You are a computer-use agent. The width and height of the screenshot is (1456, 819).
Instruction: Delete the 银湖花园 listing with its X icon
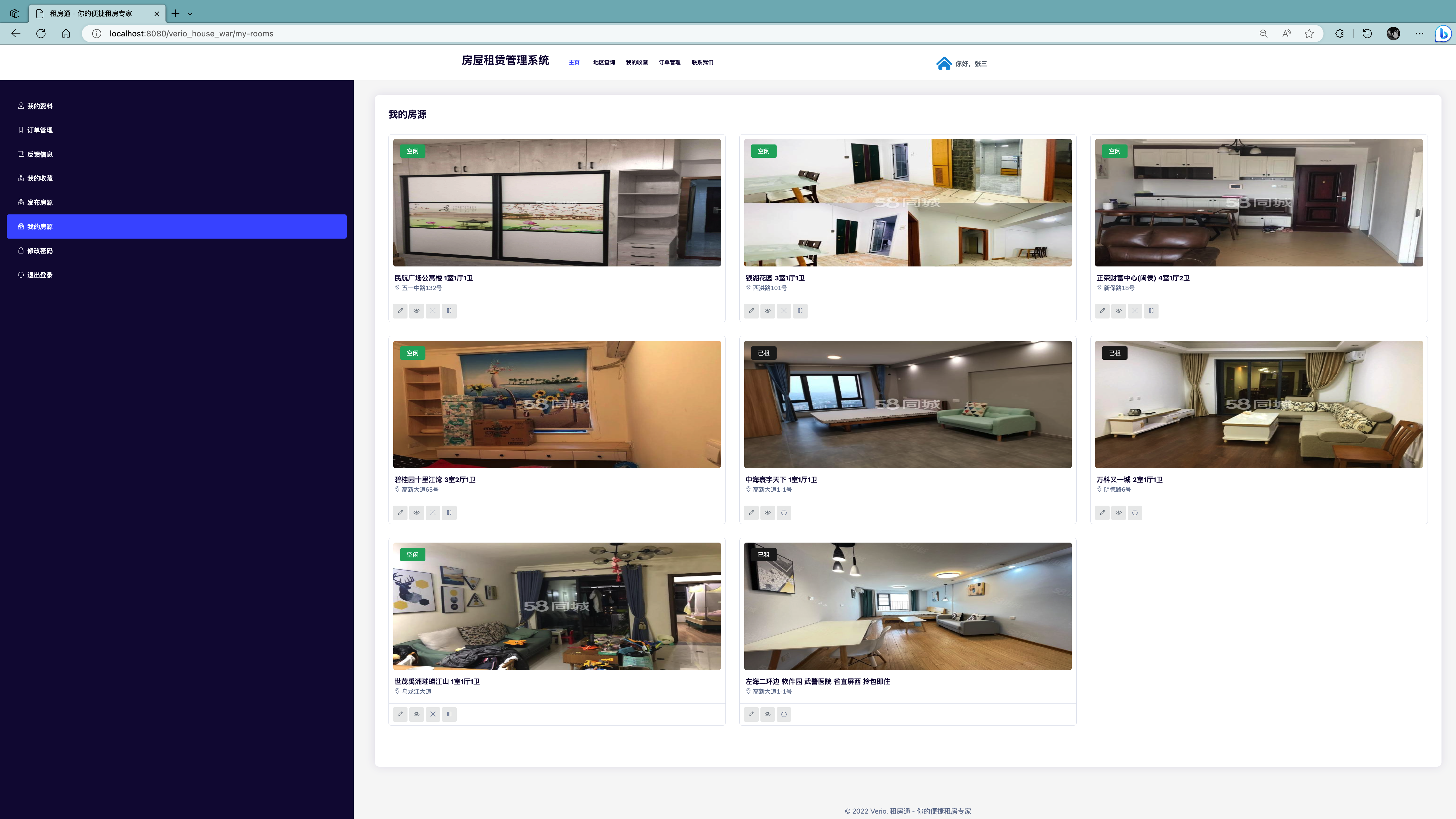(783, 310)
